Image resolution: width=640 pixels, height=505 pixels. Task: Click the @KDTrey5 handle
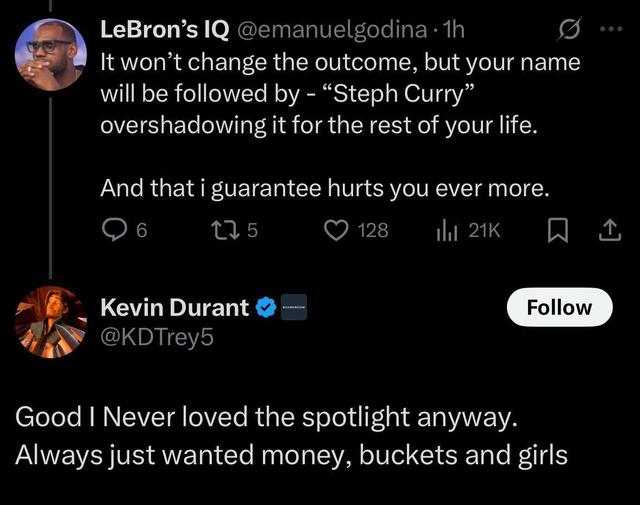click(x=157, y=337)
